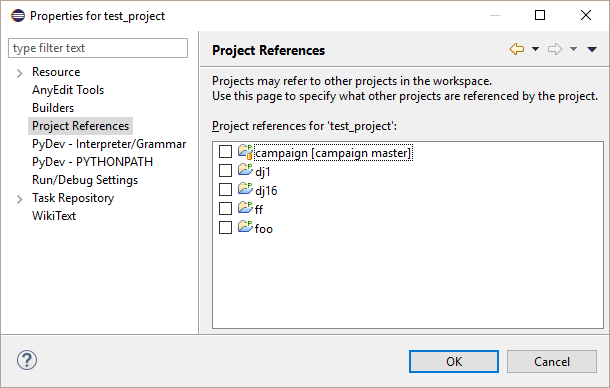Viewport: 610px width, 388px height.
Task: Click the foo project folder icon
Action: [x=245, y=227]
